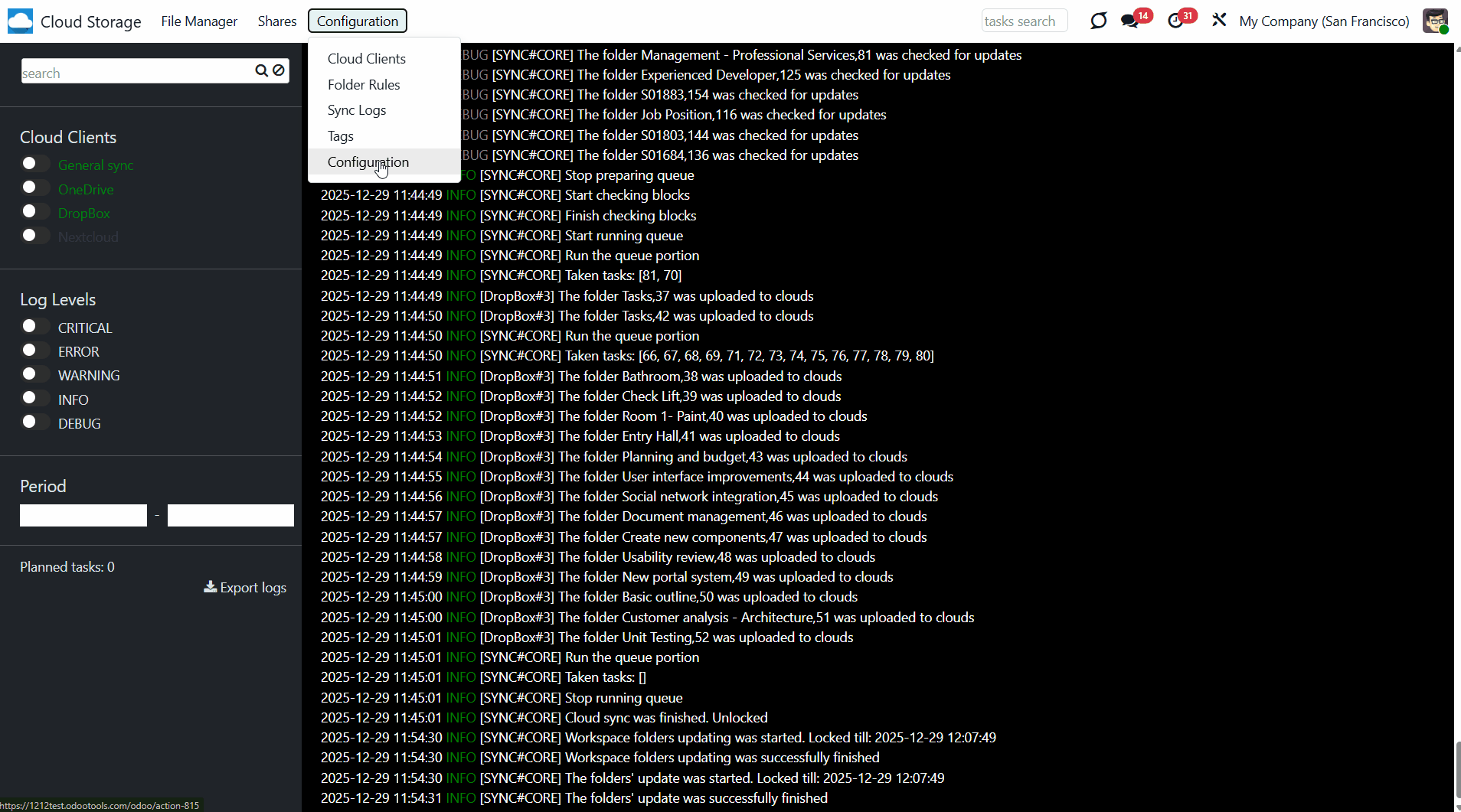
Task: Toggle the DEBUG log level filter
Action: [34, 422]
